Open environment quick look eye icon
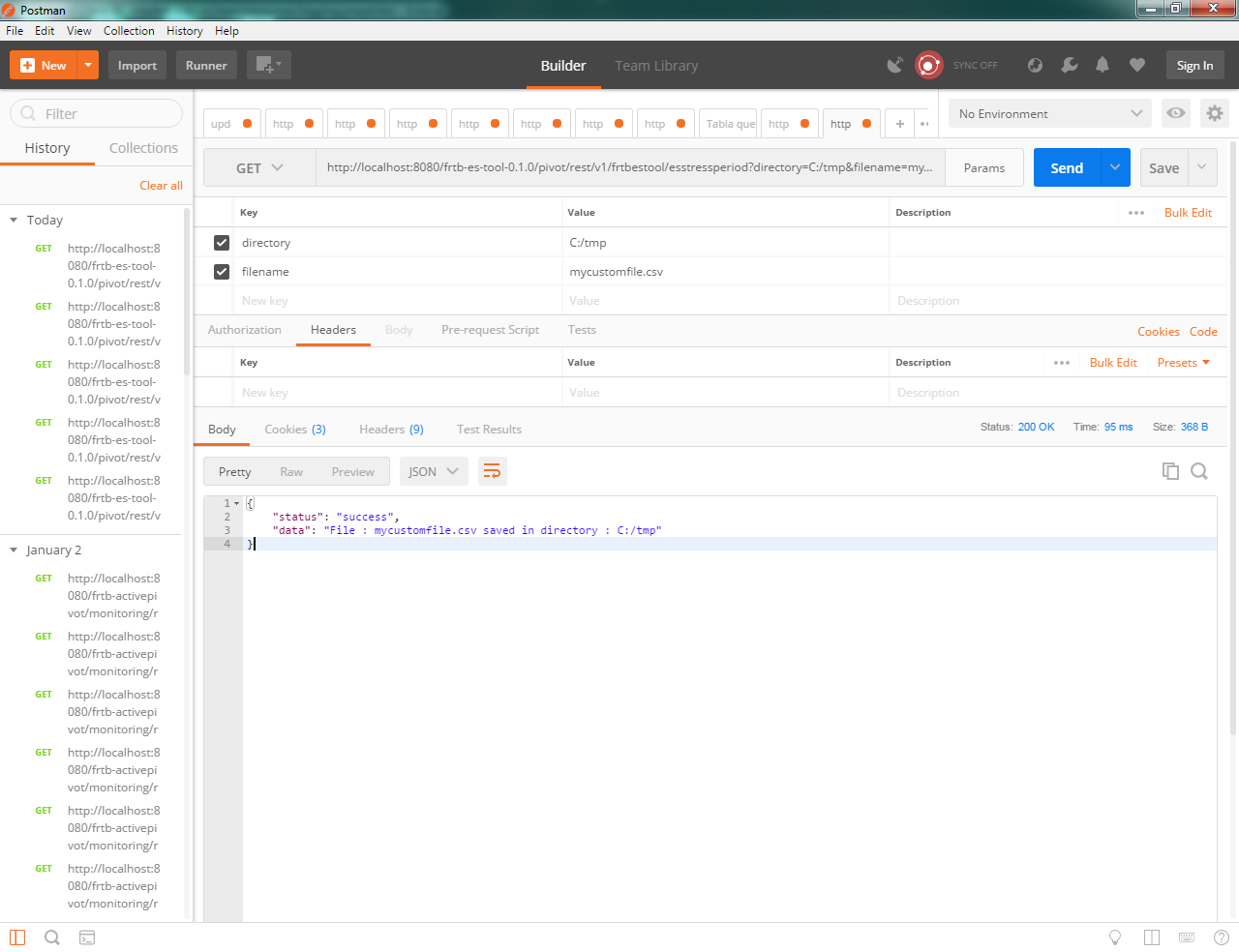 point(1176,113)
